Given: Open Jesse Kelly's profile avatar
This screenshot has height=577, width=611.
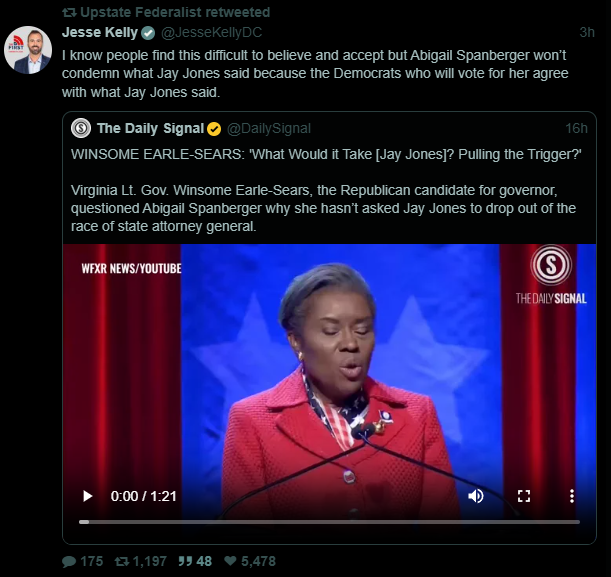Looking at the screenshot, I should click(x=29, y=50).
